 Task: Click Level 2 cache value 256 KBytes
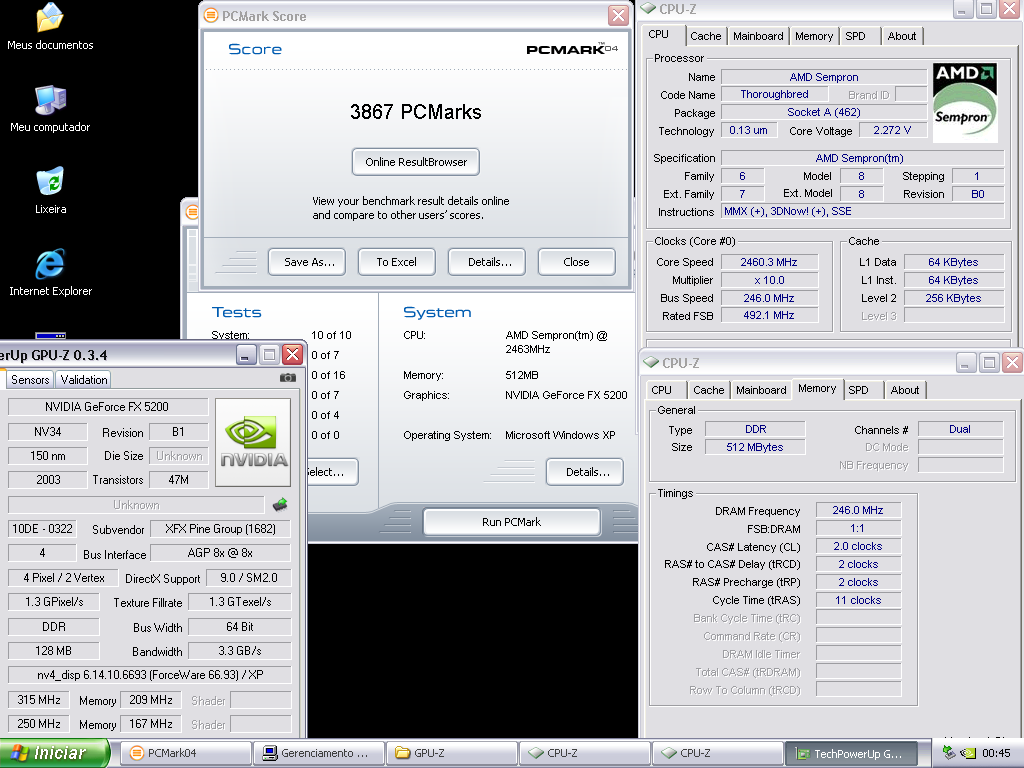[x=953, y=298]
